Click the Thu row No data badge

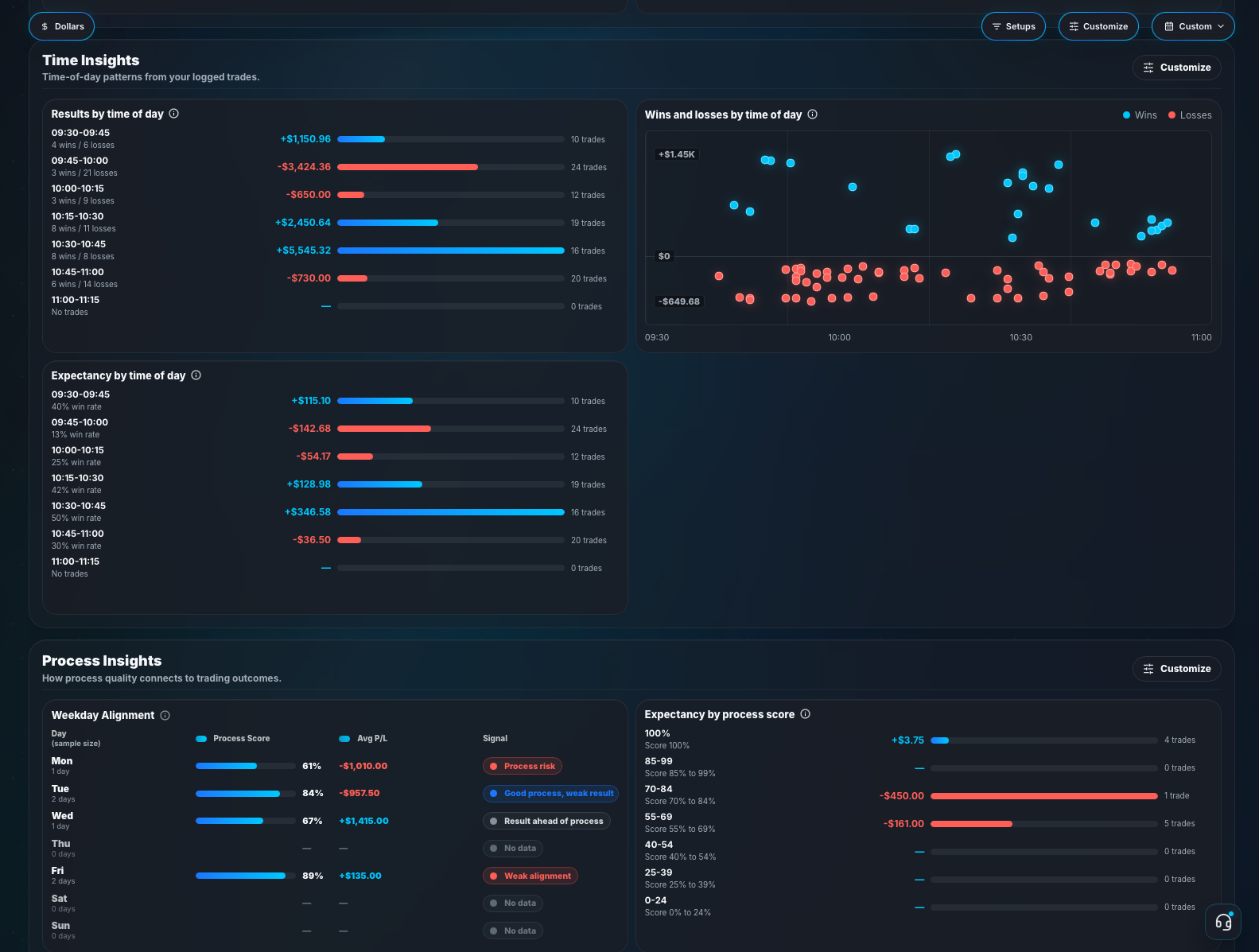coord(513,848)
